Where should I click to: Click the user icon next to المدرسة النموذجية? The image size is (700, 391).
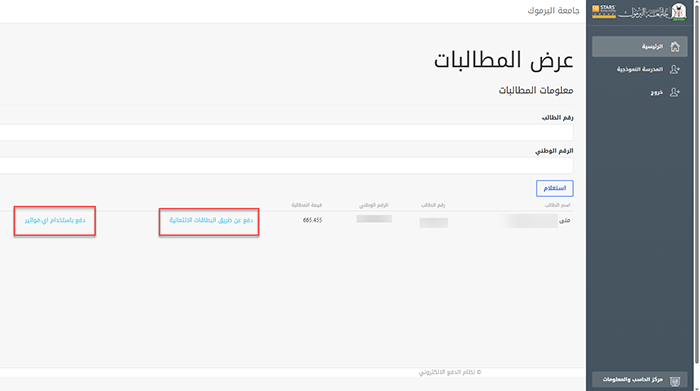click(x=675, y=69)
